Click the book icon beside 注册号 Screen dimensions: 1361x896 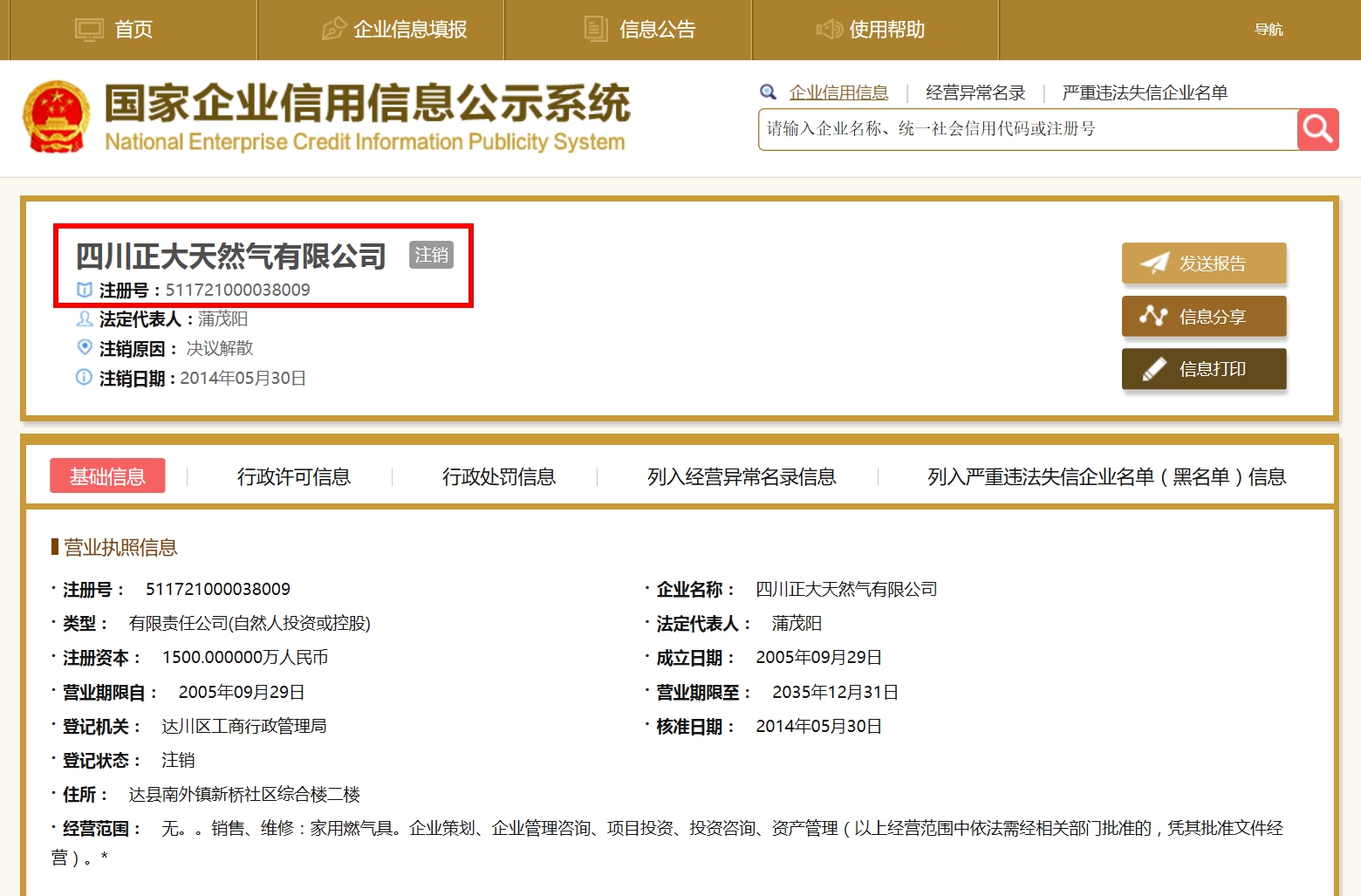(85, 290)
